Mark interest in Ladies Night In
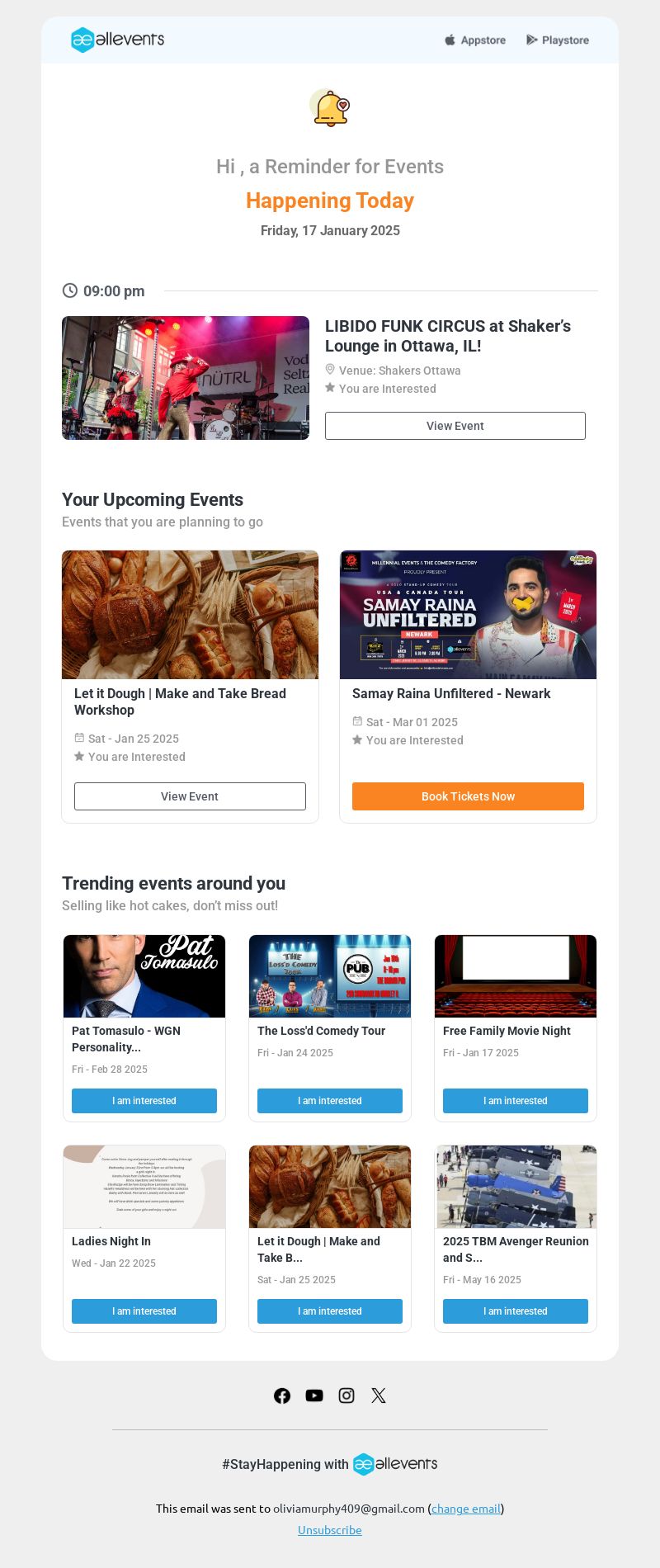 click(x=144, y=1311)
